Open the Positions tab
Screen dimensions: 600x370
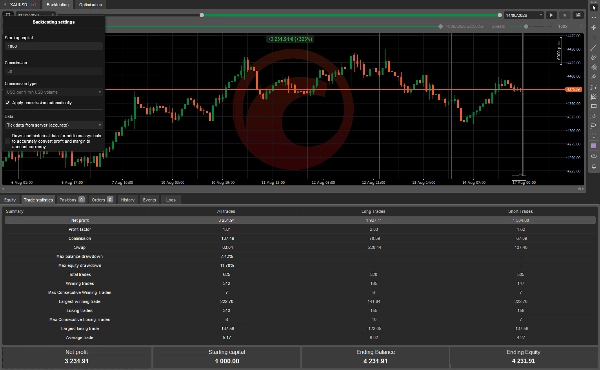[72, 200]
